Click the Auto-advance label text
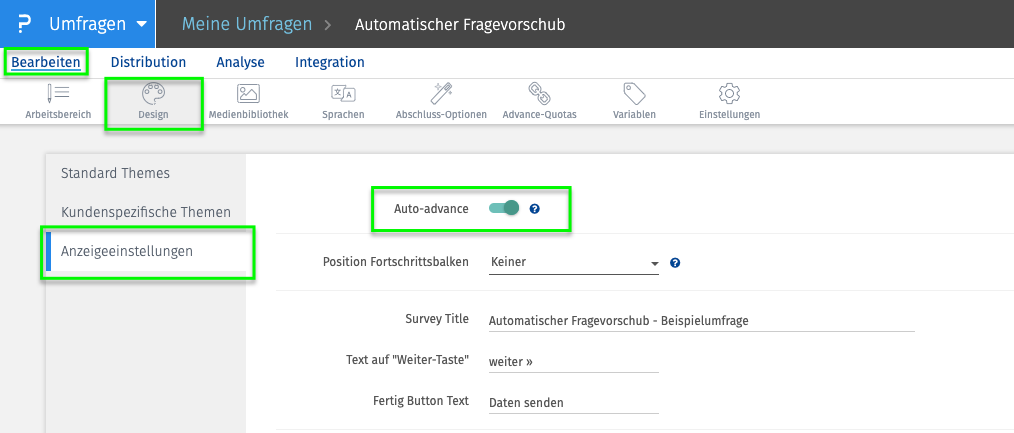This screenshot has width=1014, height=433. 431,209
